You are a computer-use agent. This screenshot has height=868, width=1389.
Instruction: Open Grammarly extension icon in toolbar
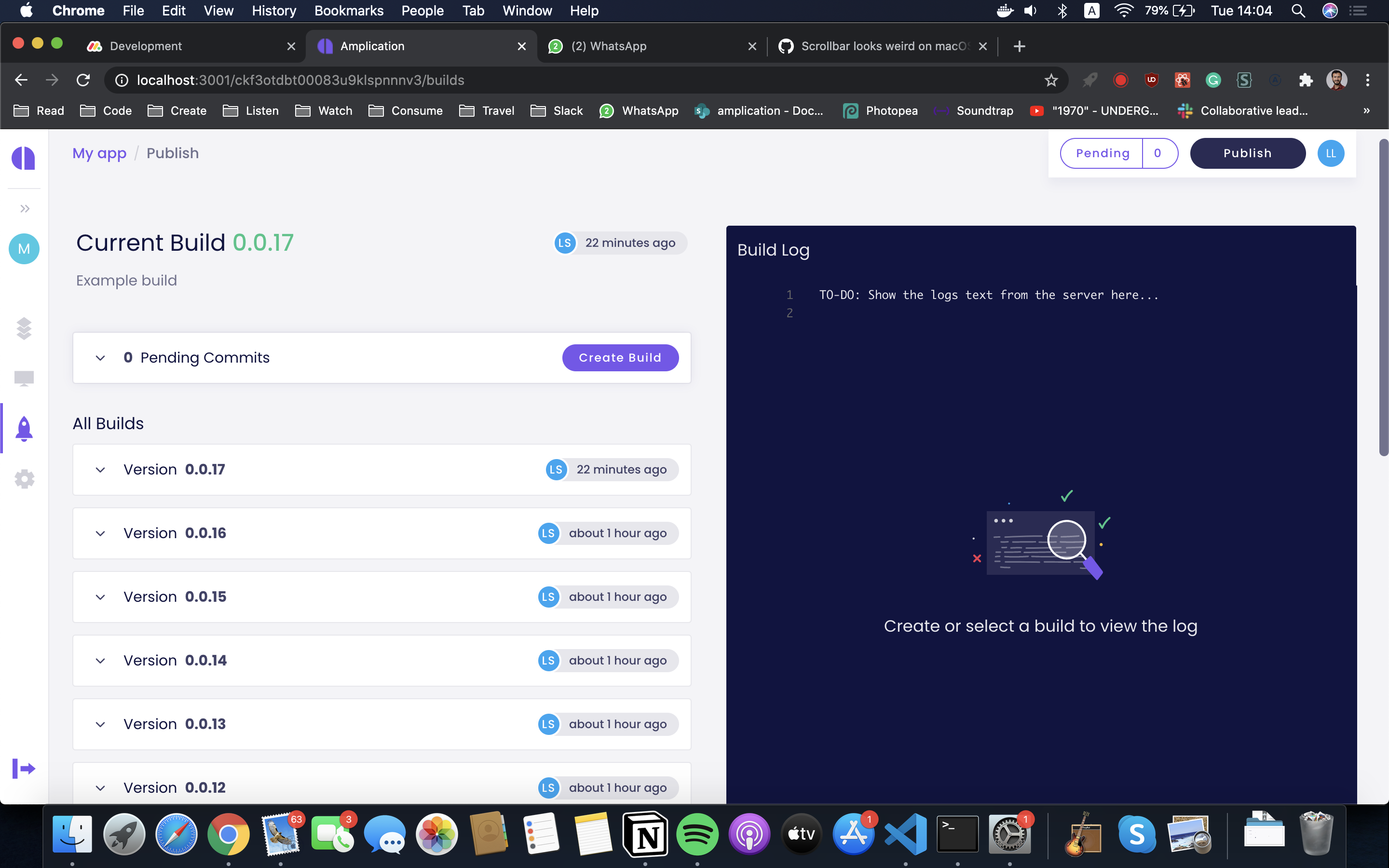click(x=1213, y=80)
